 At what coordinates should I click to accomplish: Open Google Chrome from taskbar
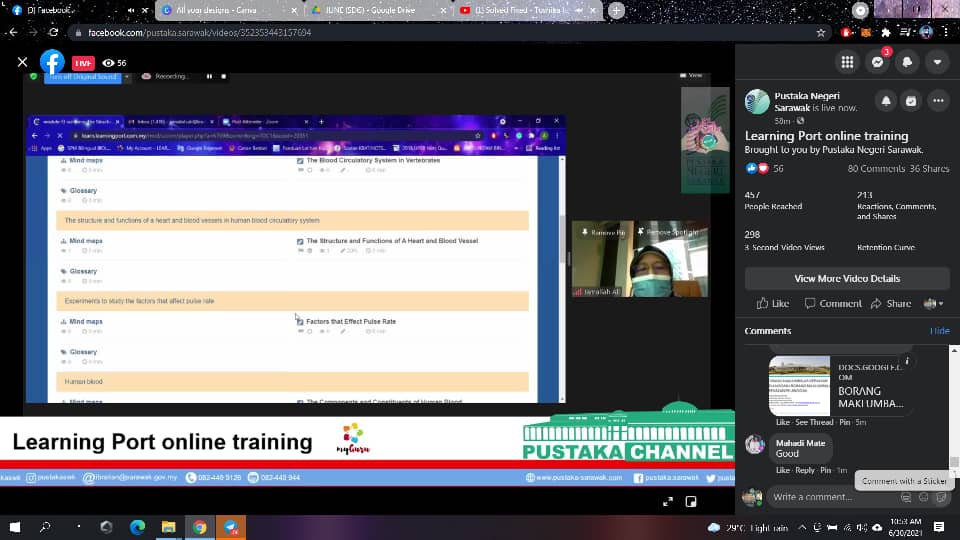point(200,527)
